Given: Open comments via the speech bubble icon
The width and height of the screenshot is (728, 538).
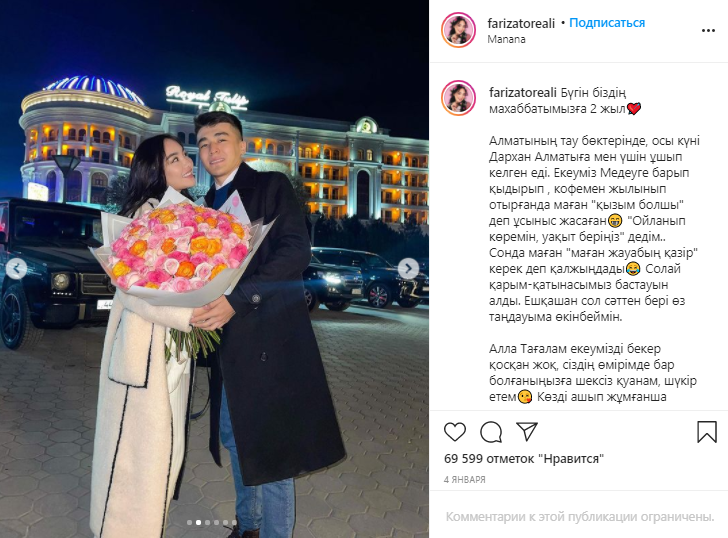Looking at the screenshot, I should pyautogui.click(x=491, y=432).
